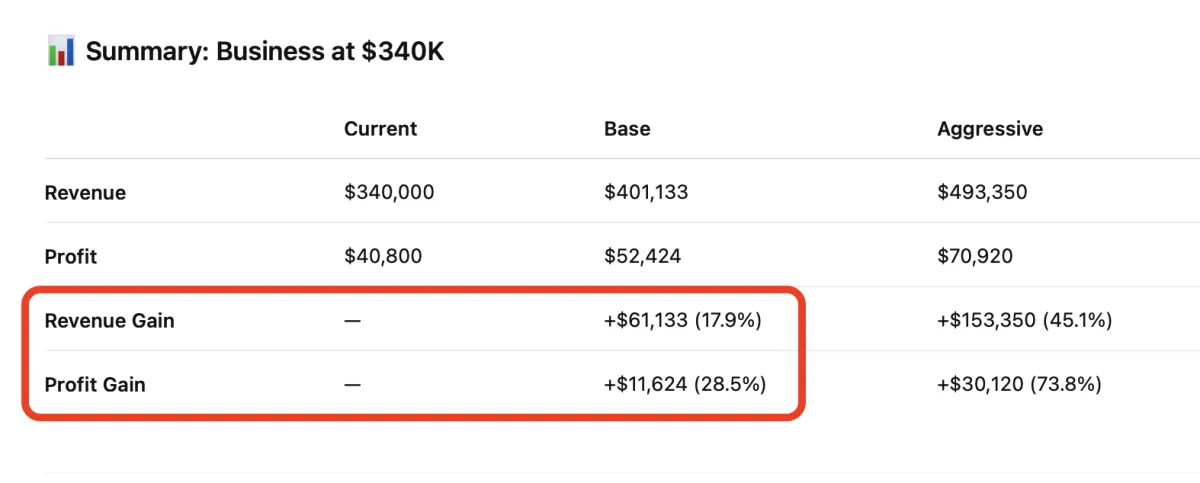
Task: Select the Current column header
Action: click(x=380, y=129)
